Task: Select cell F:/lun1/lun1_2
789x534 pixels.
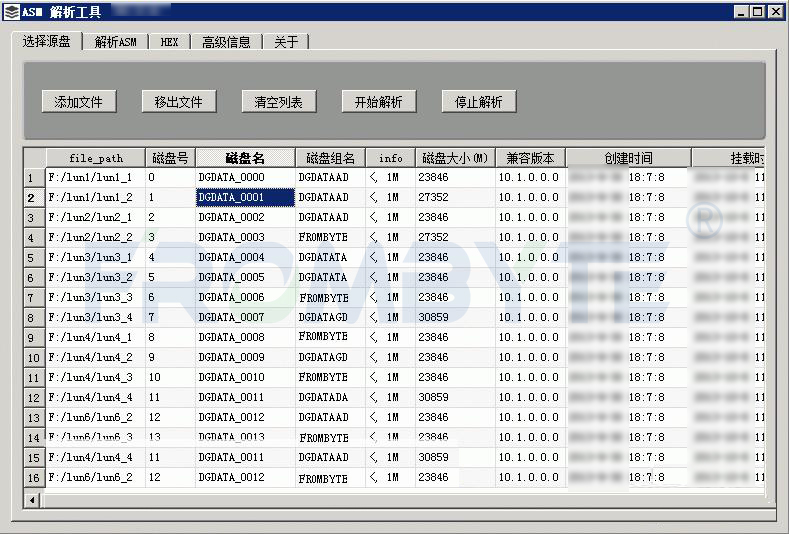Action: (x=96, y=197)
